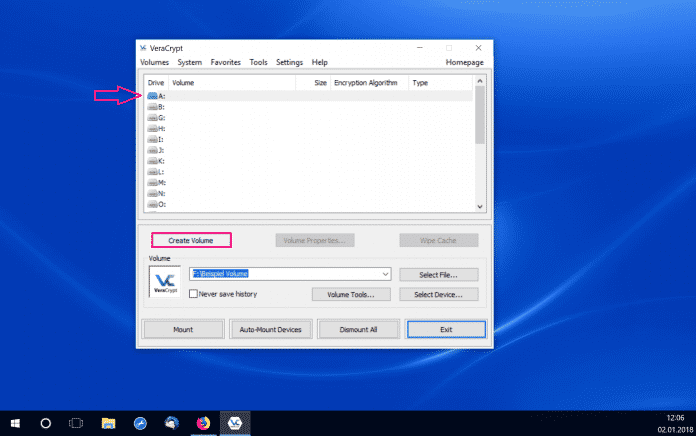Viewport: 696px width, 436px height.
Task: Click the VeraCrypt taskbar icon
Action: [236, 423]
